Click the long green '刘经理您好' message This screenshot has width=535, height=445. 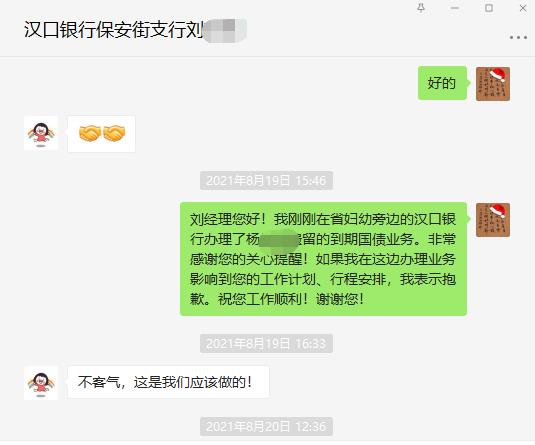coord(323,259)
